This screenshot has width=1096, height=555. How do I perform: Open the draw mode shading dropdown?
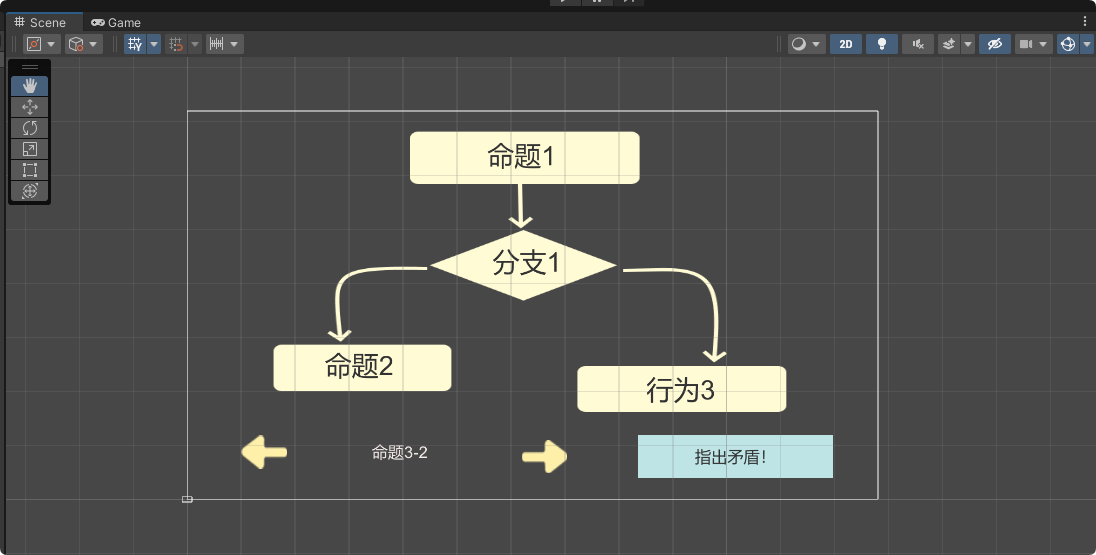coord(807,44)
